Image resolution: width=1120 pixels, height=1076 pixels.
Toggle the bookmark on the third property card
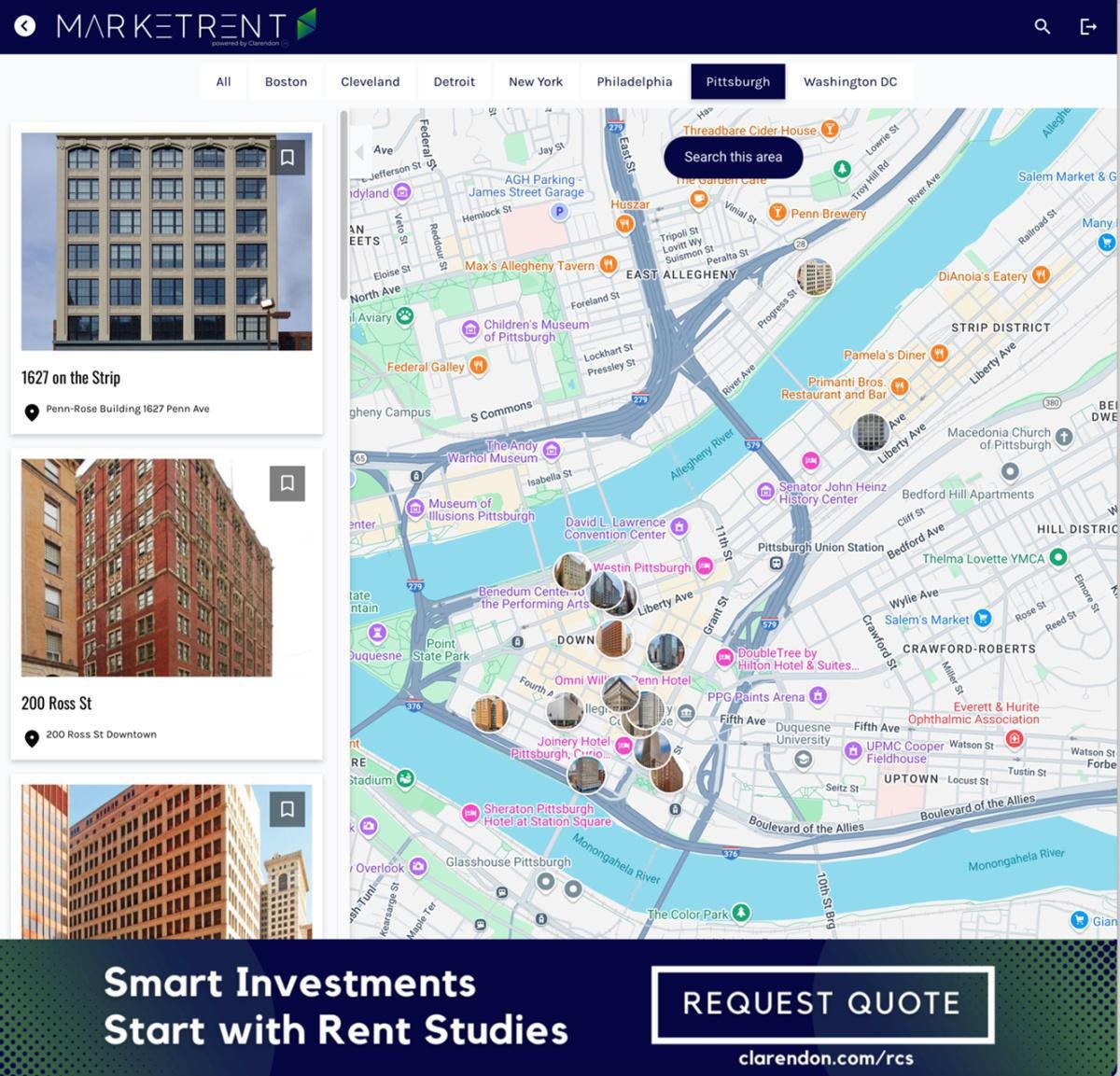click(287, 809)
